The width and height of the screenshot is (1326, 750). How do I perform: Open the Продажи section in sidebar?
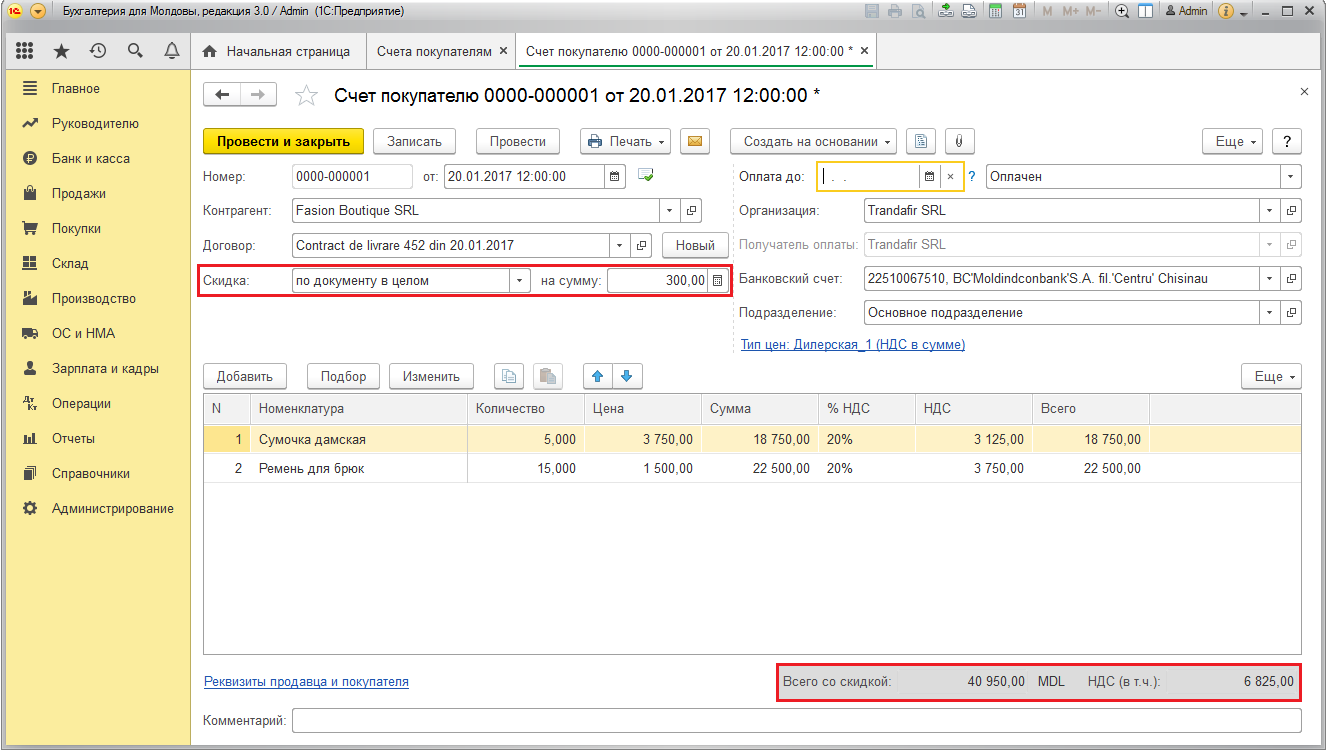coord(79,193)
